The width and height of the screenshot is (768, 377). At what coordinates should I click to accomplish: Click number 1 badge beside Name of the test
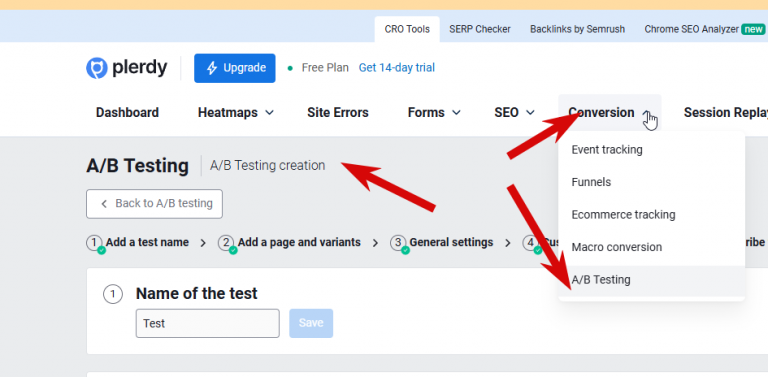tap(113, 294)
